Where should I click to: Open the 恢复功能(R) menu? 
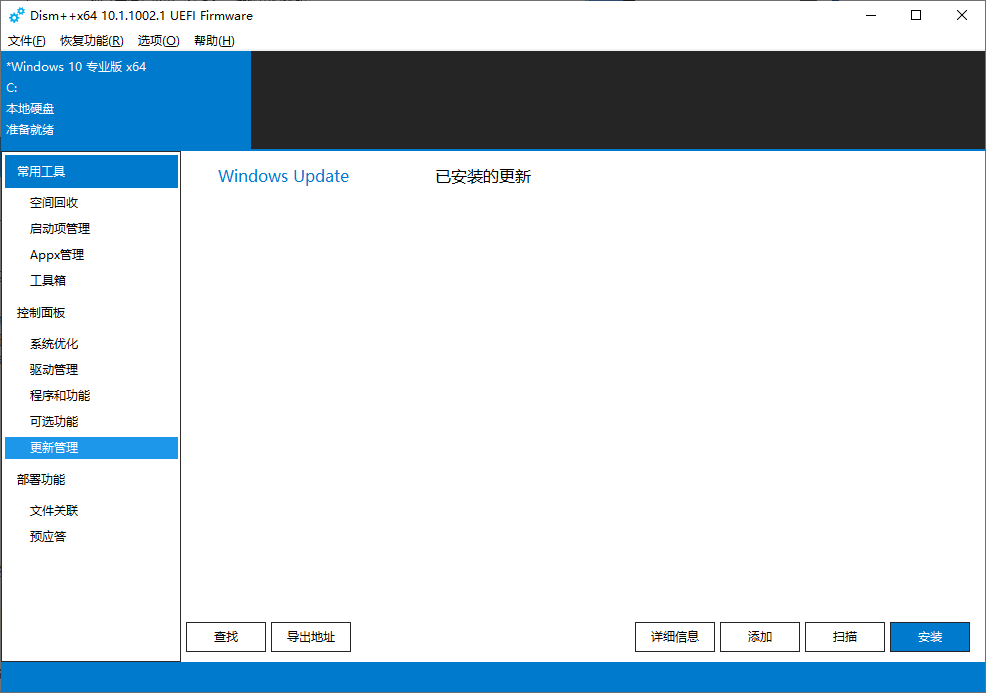pyautogui.click(x=92, y=41)
